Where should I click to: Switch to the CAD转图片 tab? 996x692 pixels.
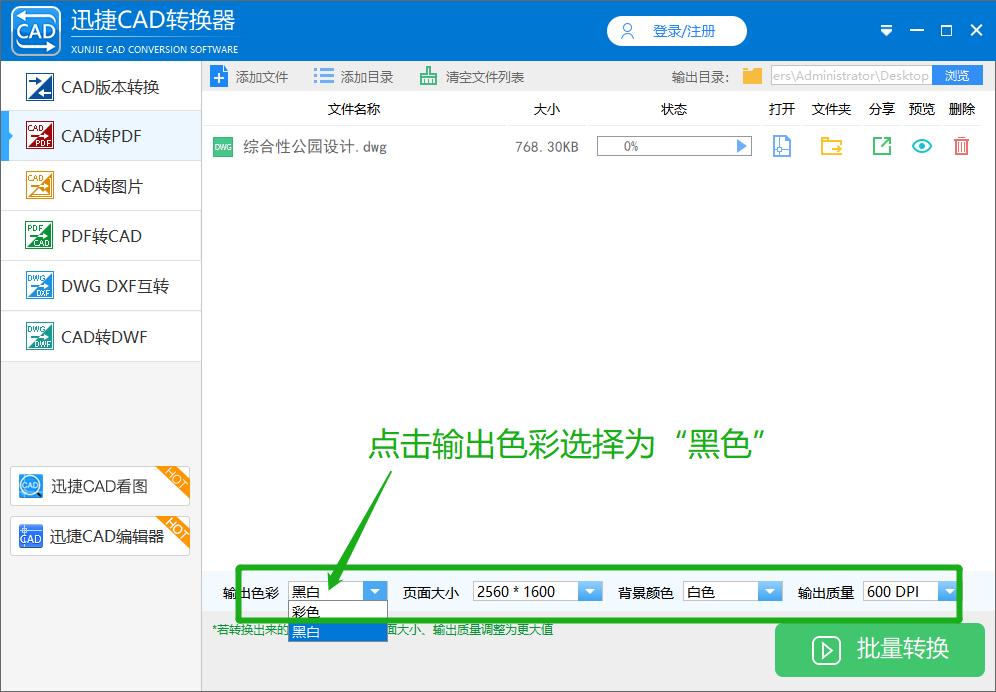pos(101,186)
